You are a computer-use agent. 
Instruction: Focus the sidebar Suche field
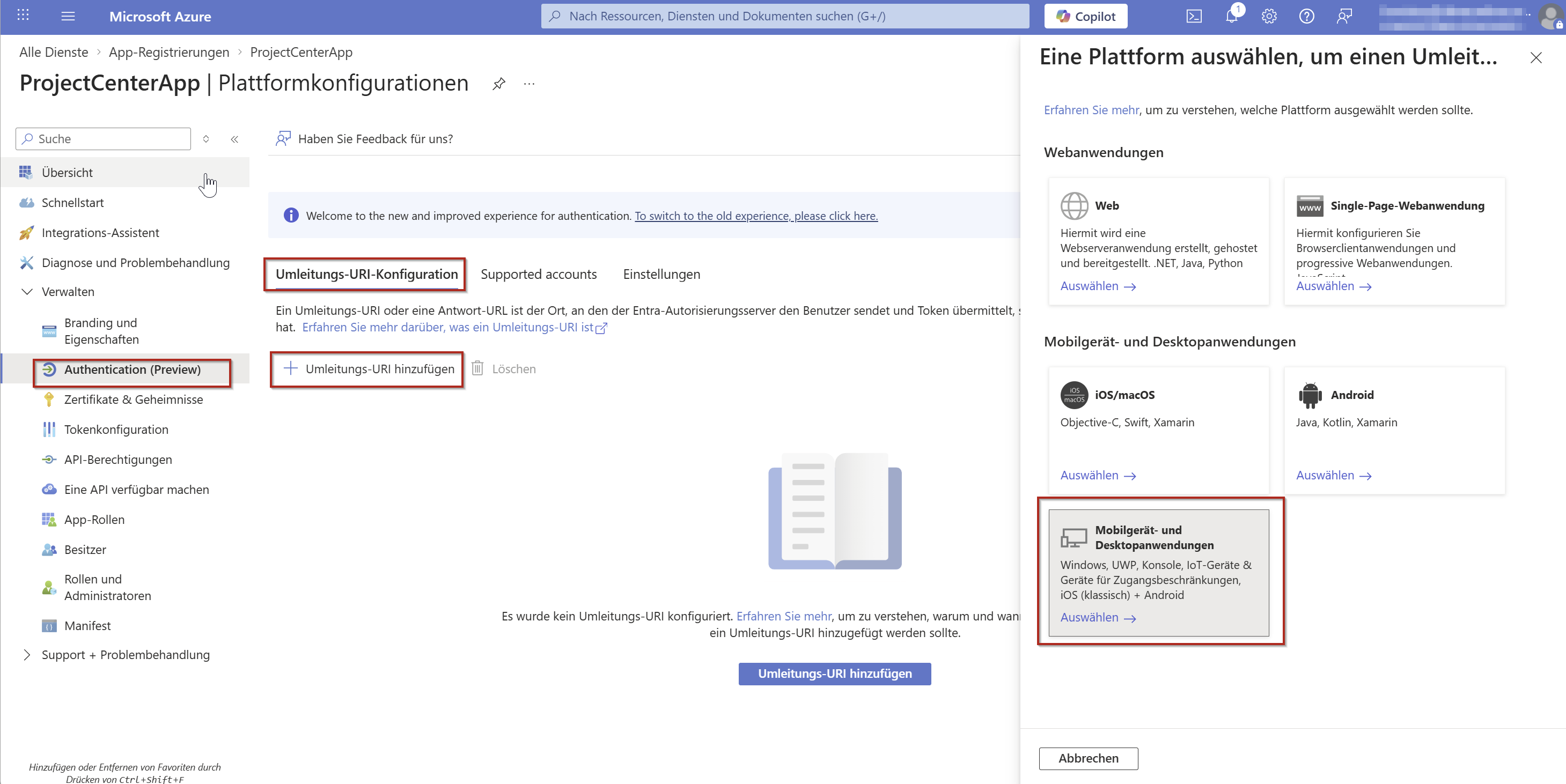(104, 139)
